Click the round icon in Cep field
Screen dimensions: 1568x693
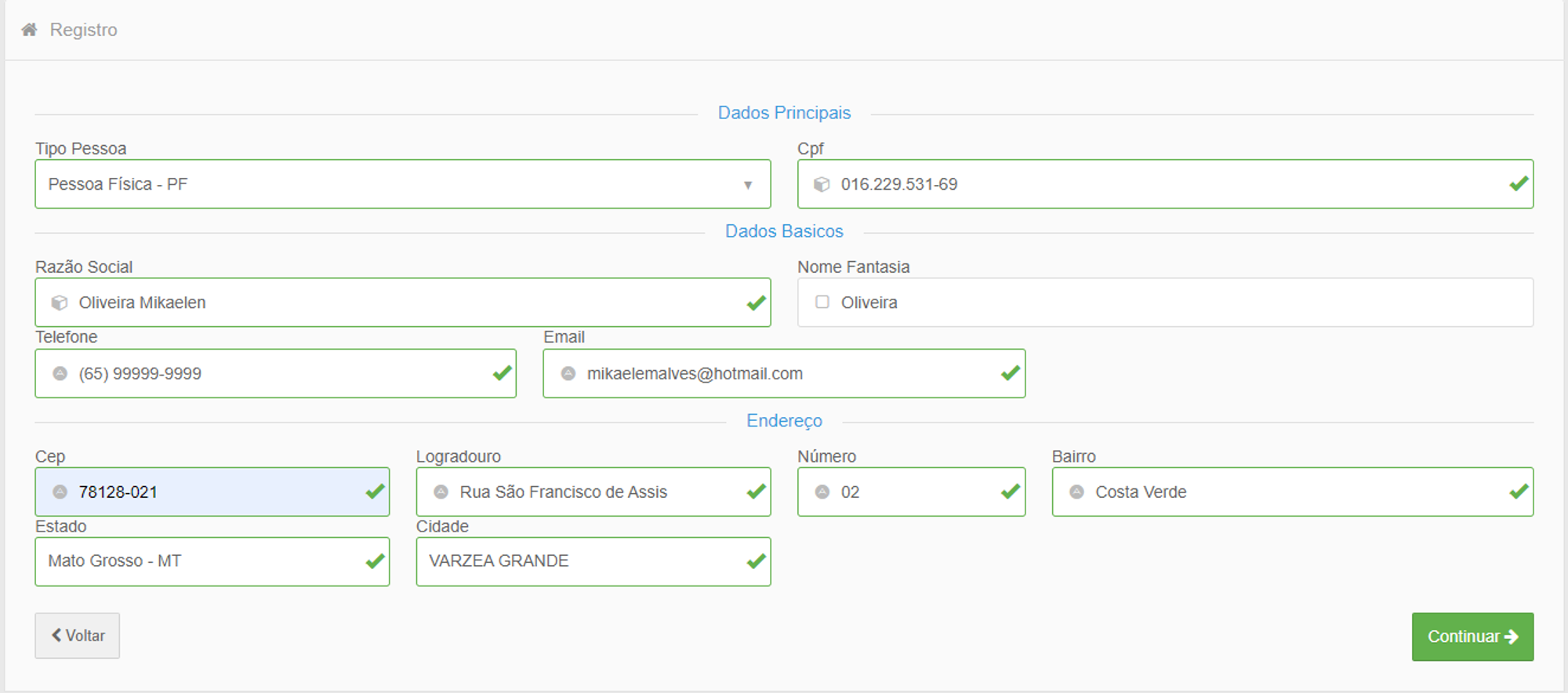(x=60, y=492)
